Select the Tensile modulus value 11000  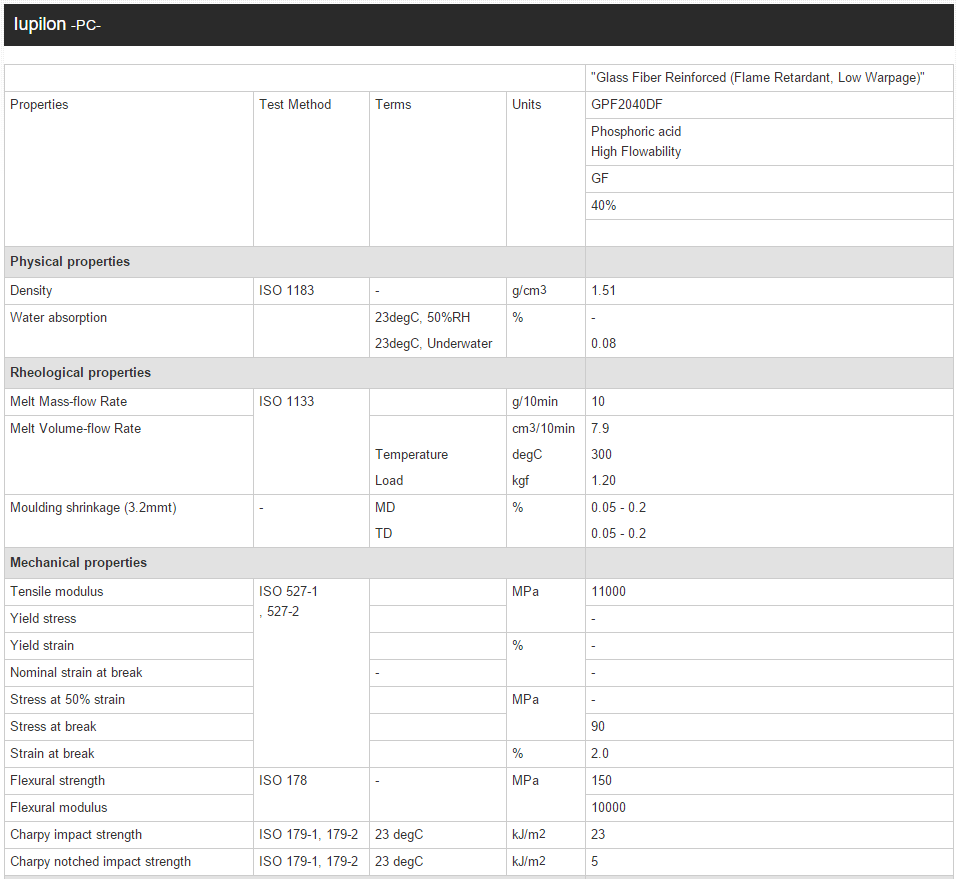pyautogui.click(x=608, y=591)
